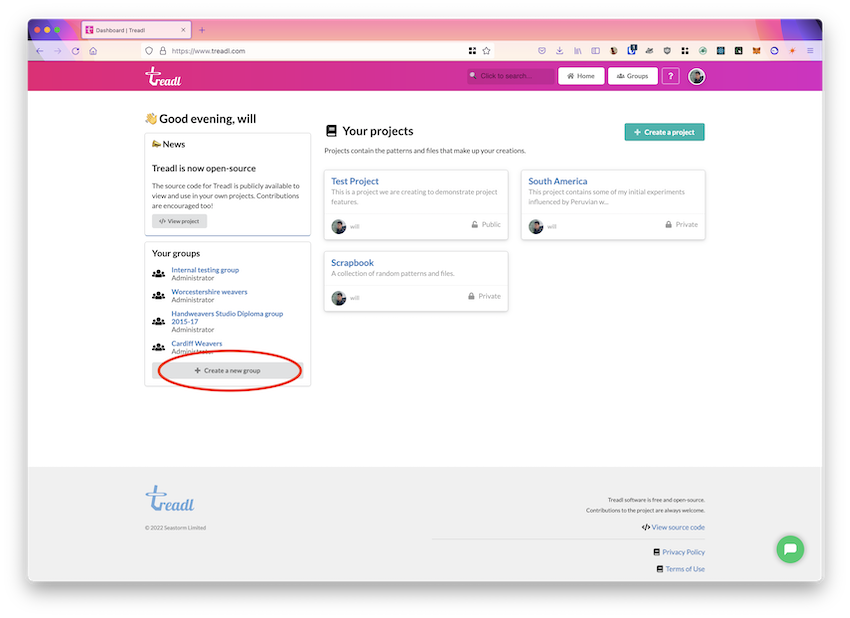The height and width of the screenshot is (618, 850).
Task: Open the Cardiff Weavers group link
Action: pos(197,344)
